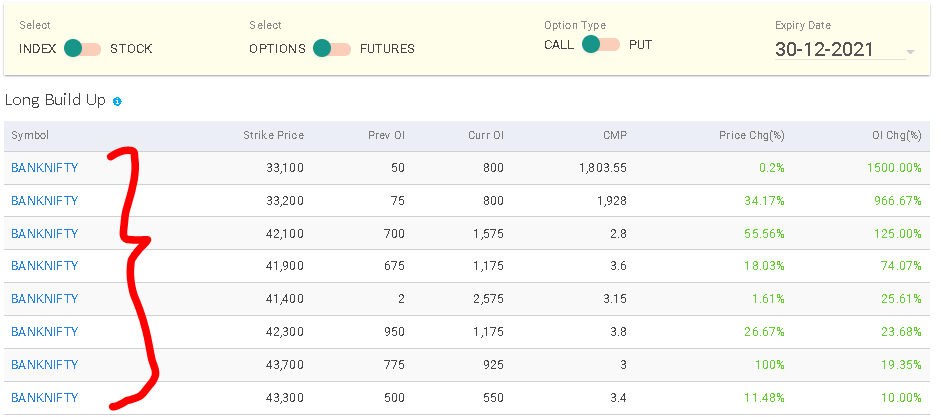Open BANKNIFTY link for 33,200 strike
941x417 pixels.
click(x=44, y=201)
